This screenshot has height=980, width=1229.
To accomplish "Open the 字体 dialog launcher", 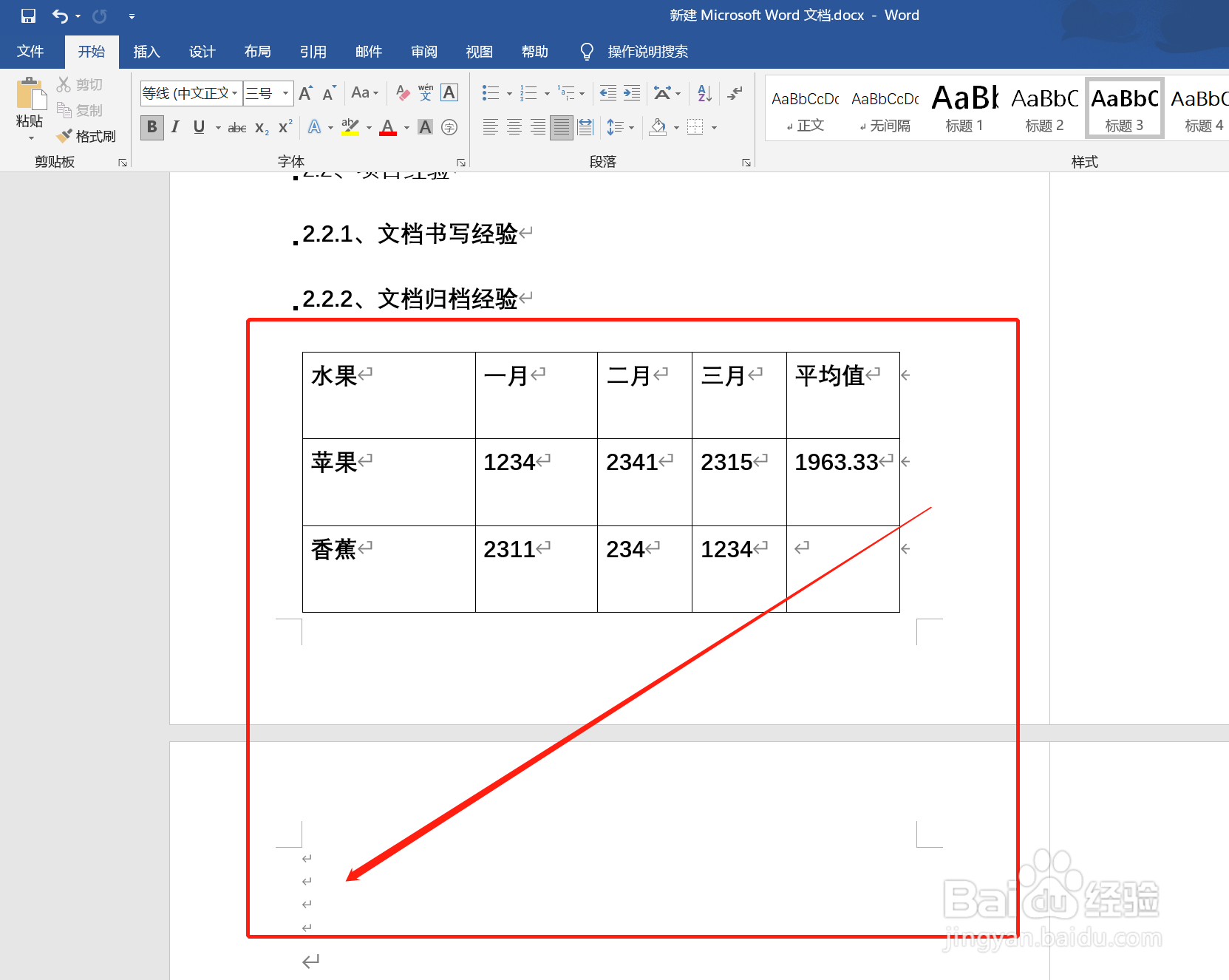I will coord(460,161).
